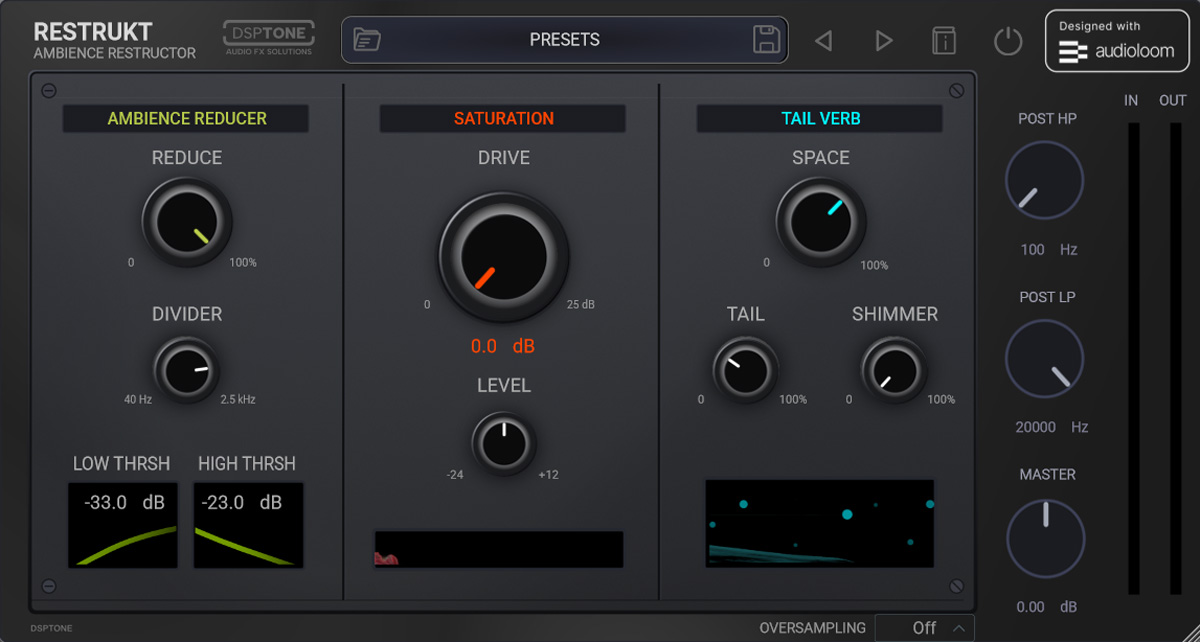
Task: Toggle SATURATION section header
Action: [503, 118]
